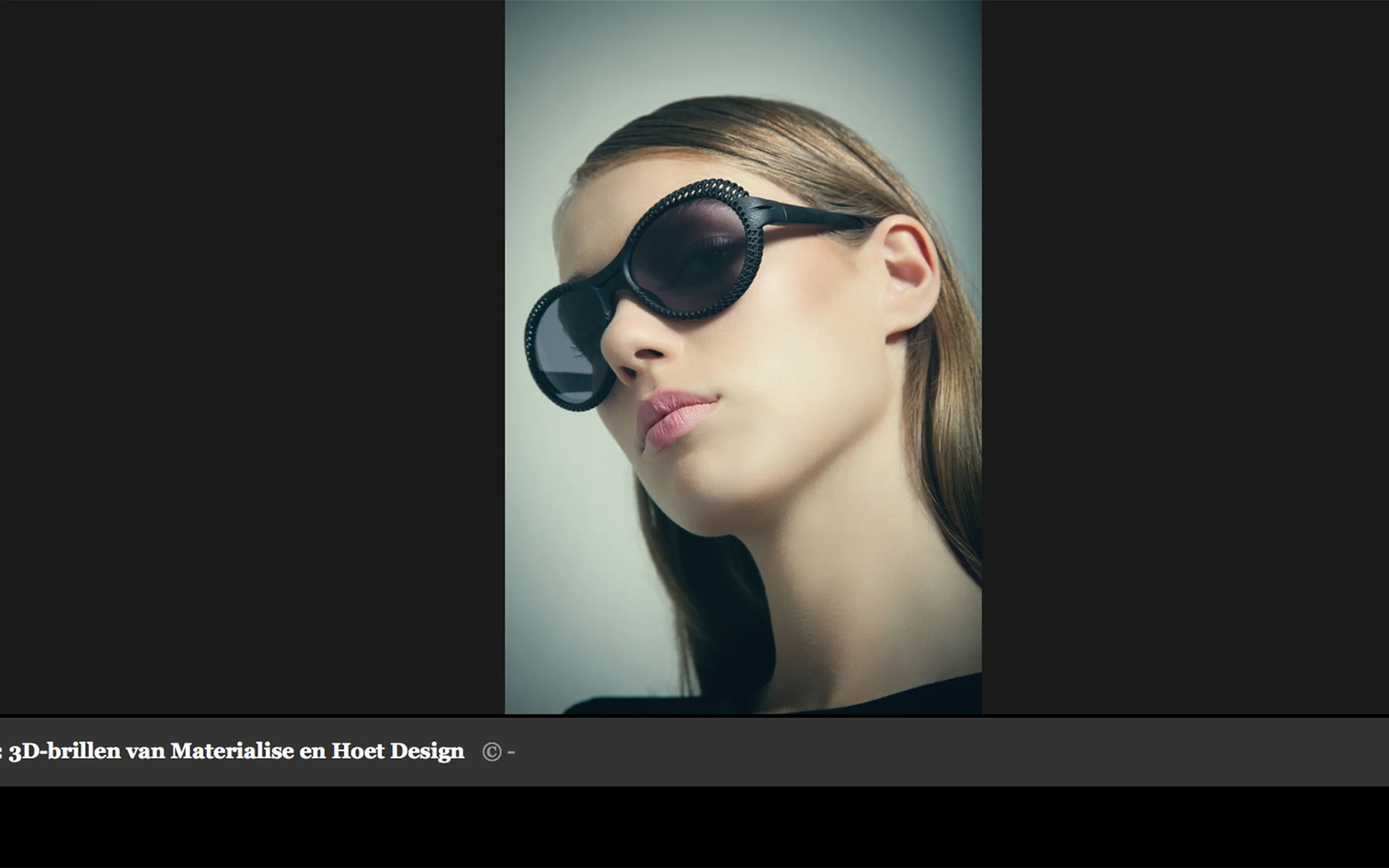Click the black strip below the caption bar

(x=694, y=827)
